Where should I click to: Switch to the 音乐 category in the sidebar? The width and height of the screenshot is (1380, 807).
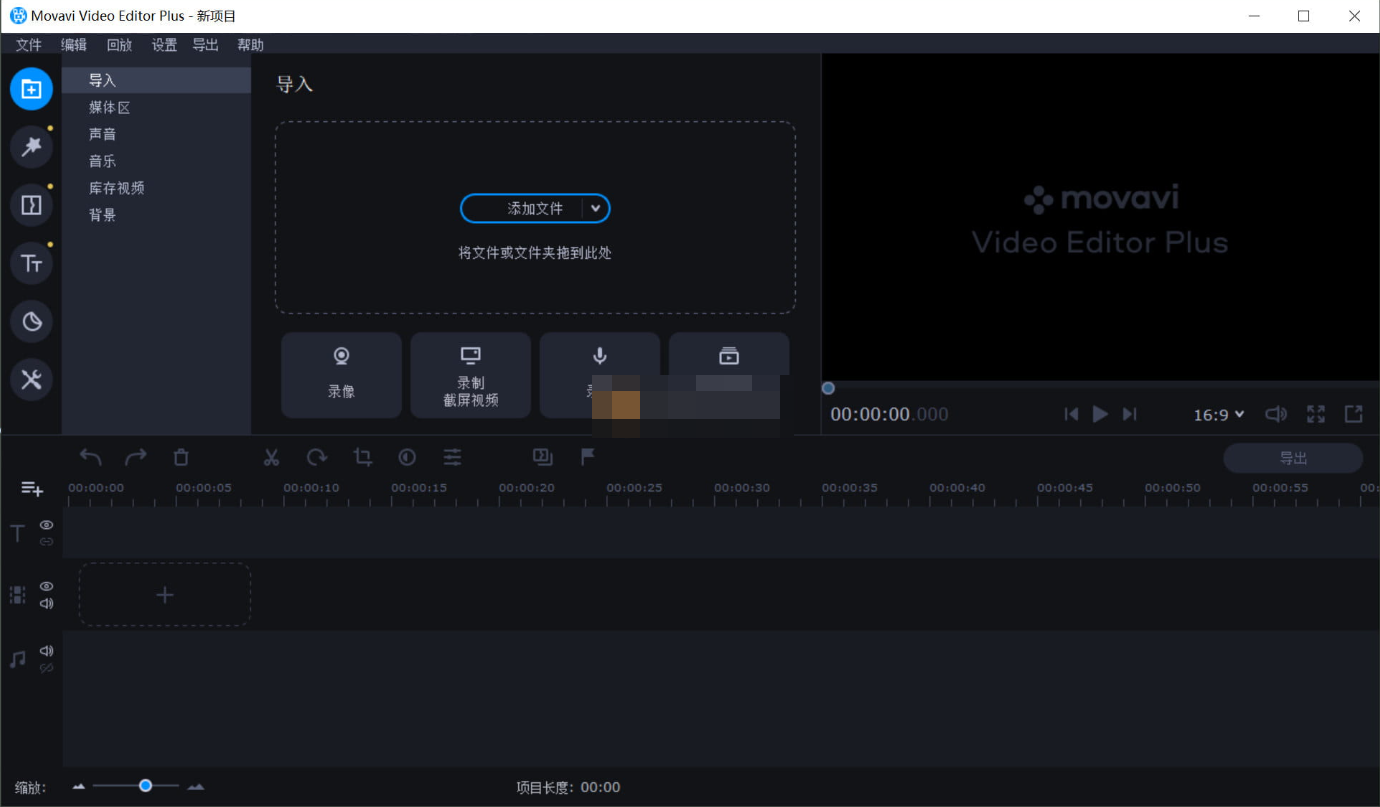[x=102, y=160]
